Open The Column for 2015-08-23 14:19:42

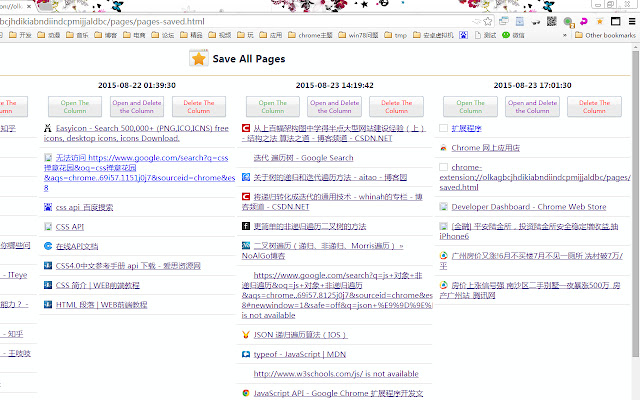pos(273,107)
